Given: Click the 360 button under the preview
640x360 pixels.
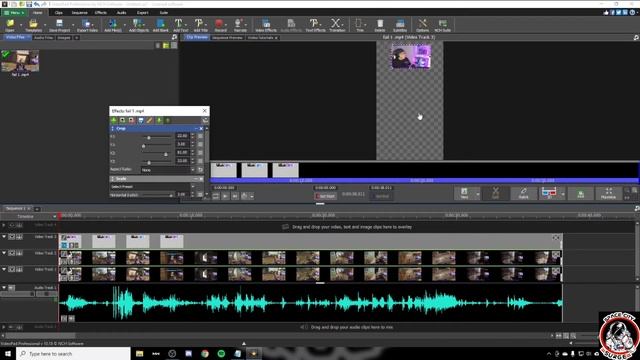Looking at the screenshot, I should tap(580, 193).
